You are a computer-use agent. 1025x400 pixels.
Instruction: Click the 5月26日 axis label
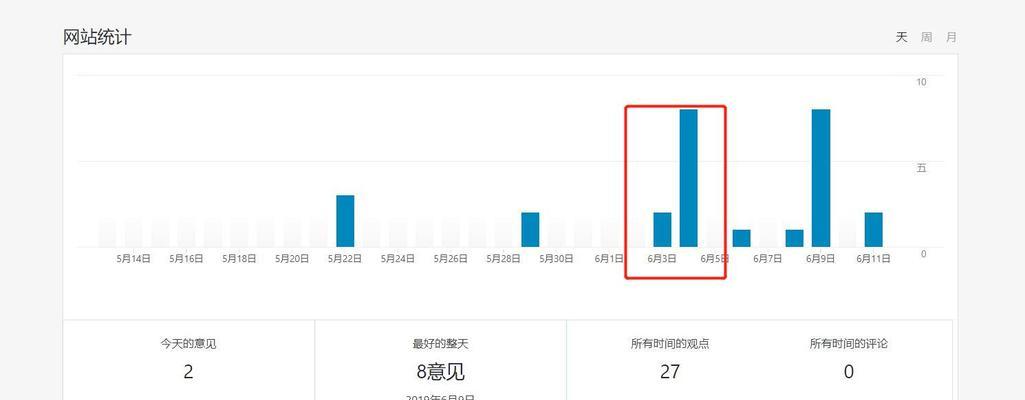(x=450, y=259)
